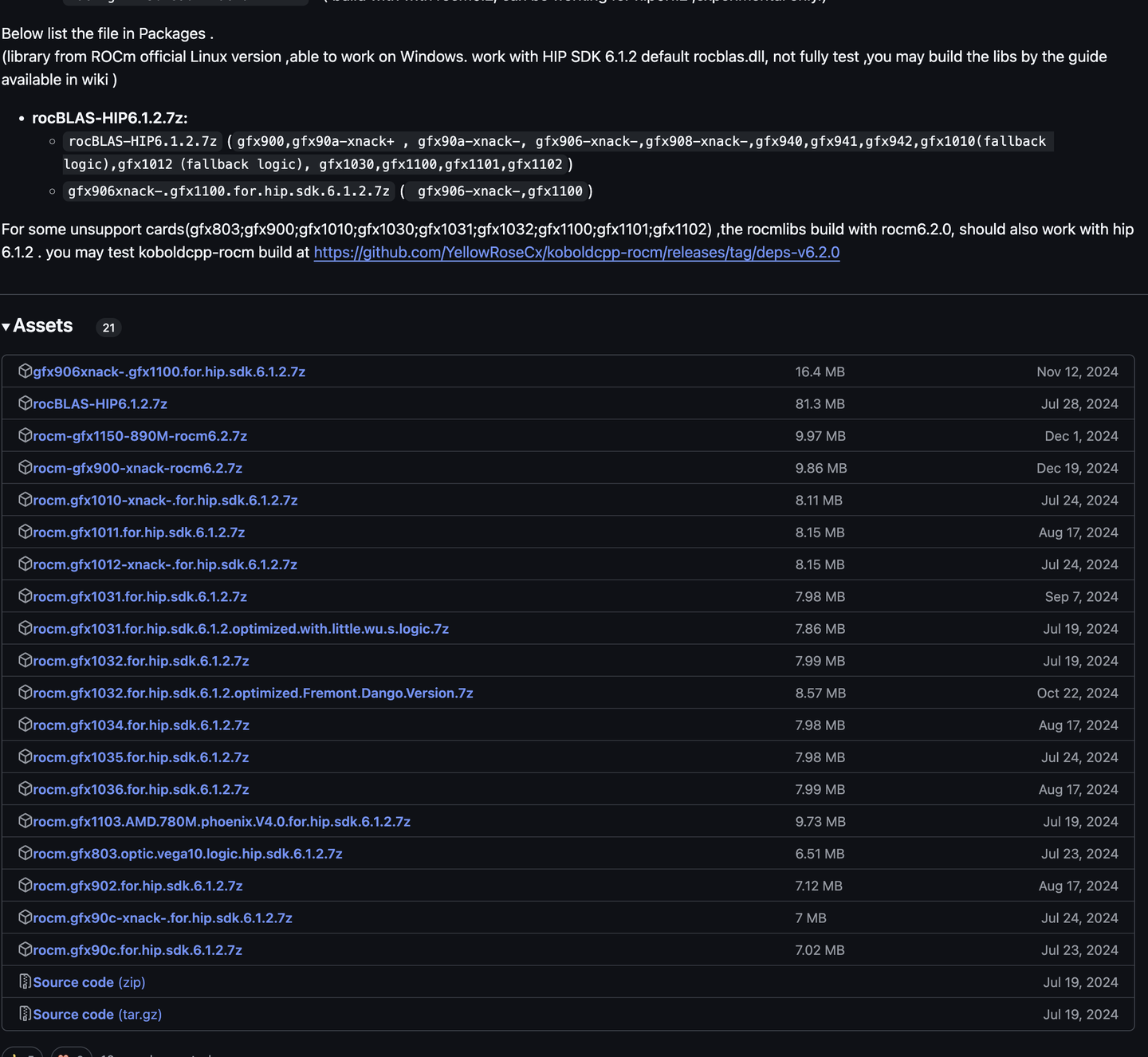Download rocm.gfx902.for.hip.sdk.6.1.2.7z

click(x=138, y=886)
